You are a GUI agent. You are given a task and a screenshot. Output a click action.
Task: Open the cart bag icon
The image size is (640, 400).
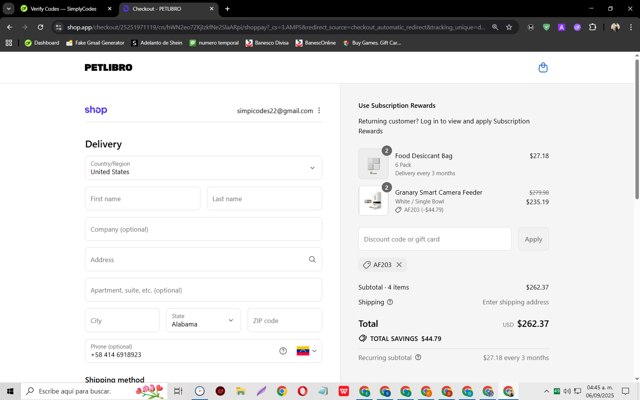tap(543, 67)
